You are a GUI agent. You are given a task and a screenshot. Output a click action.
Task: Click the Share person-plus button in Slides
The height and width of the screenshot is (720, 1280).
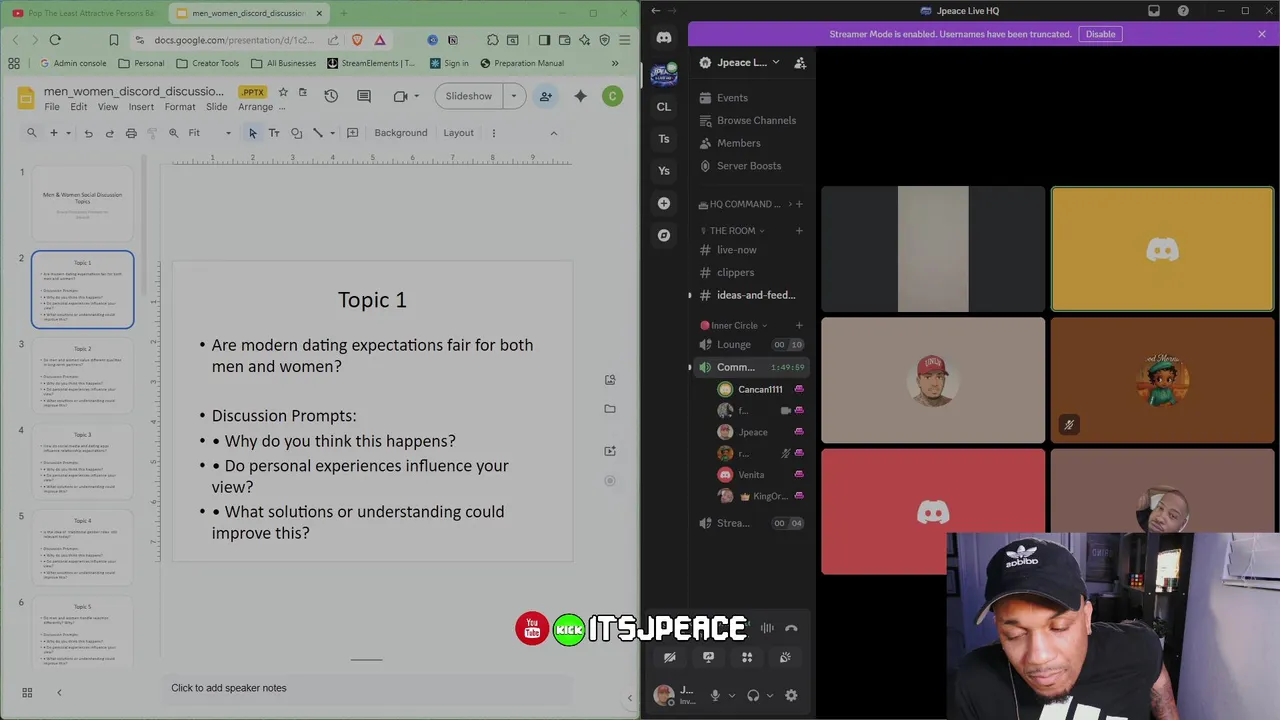[x=546, y=96]
